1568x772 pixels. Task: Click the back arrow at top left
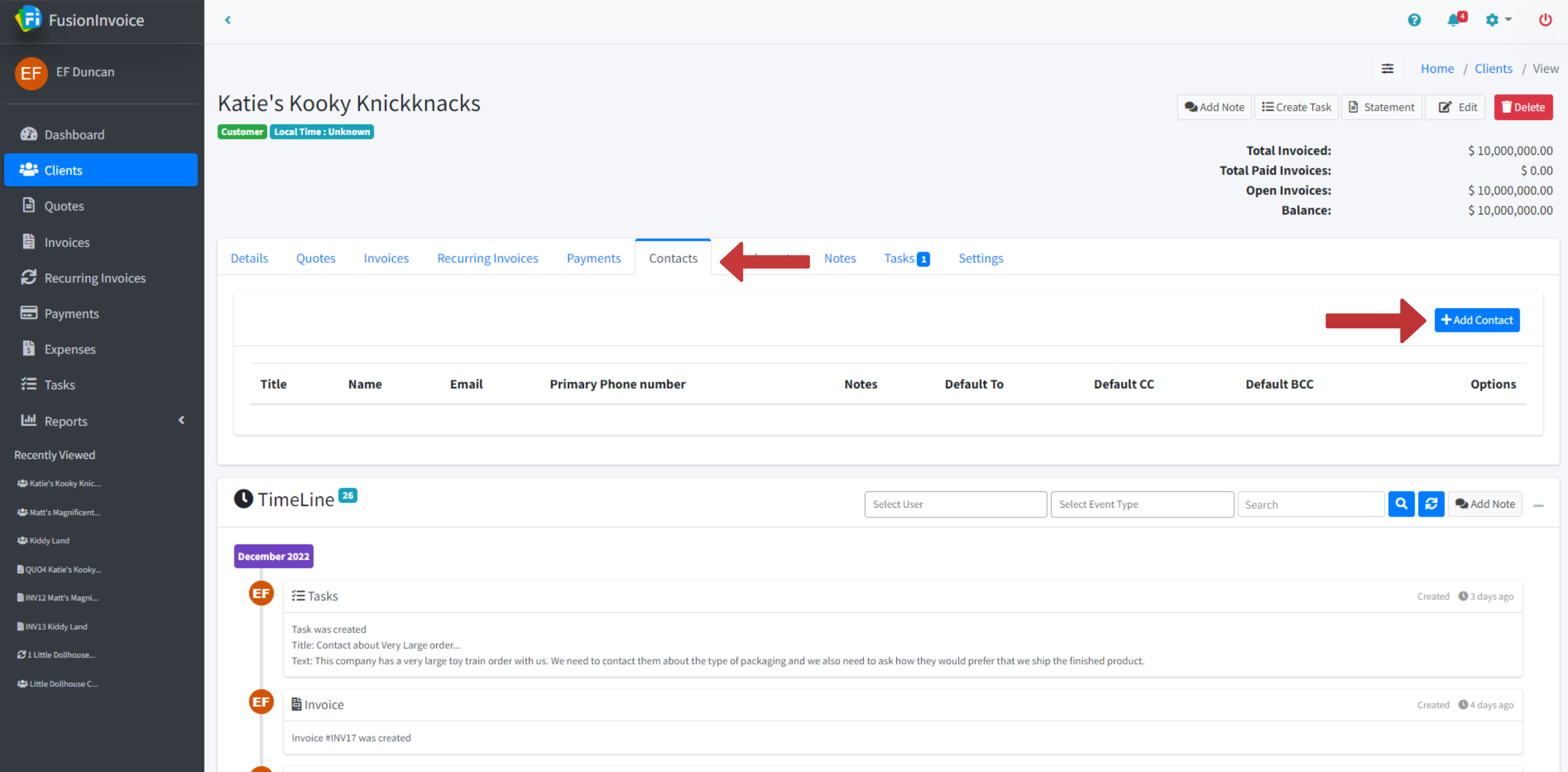[228, 20]
